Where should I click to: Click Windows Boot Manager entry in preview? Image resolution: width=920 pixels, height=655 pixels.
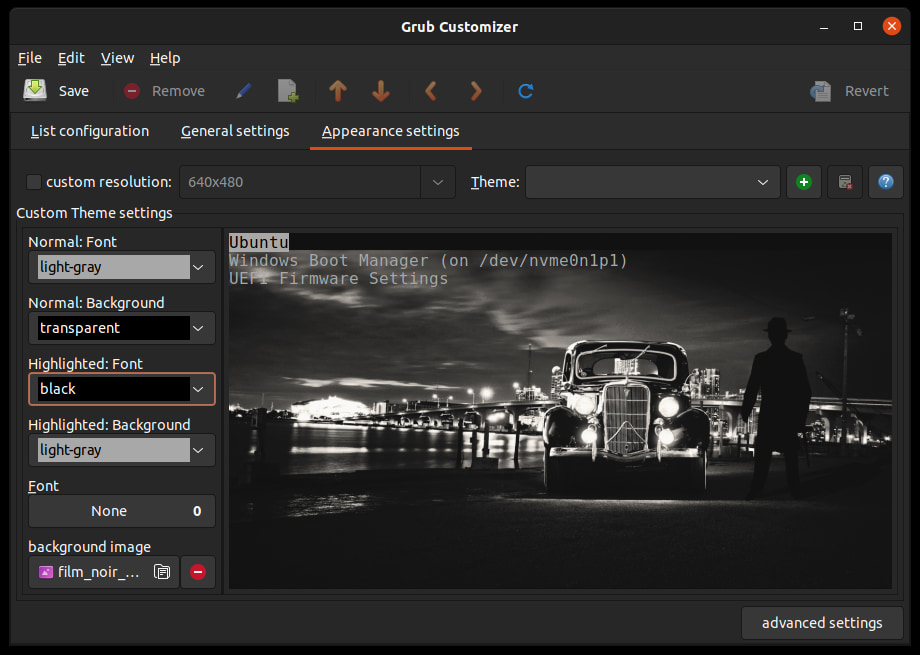(428, 261)
